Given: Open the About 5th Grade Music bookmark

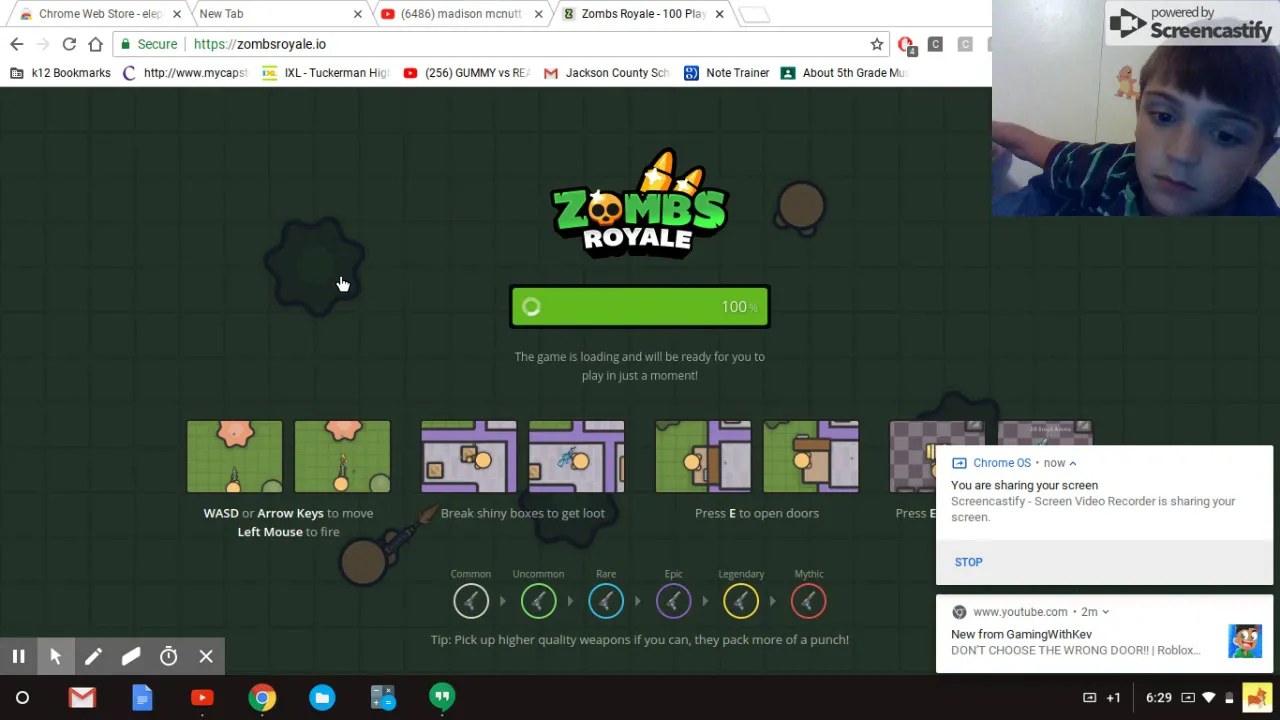Looking at the screenshot, I should (844, 73).
